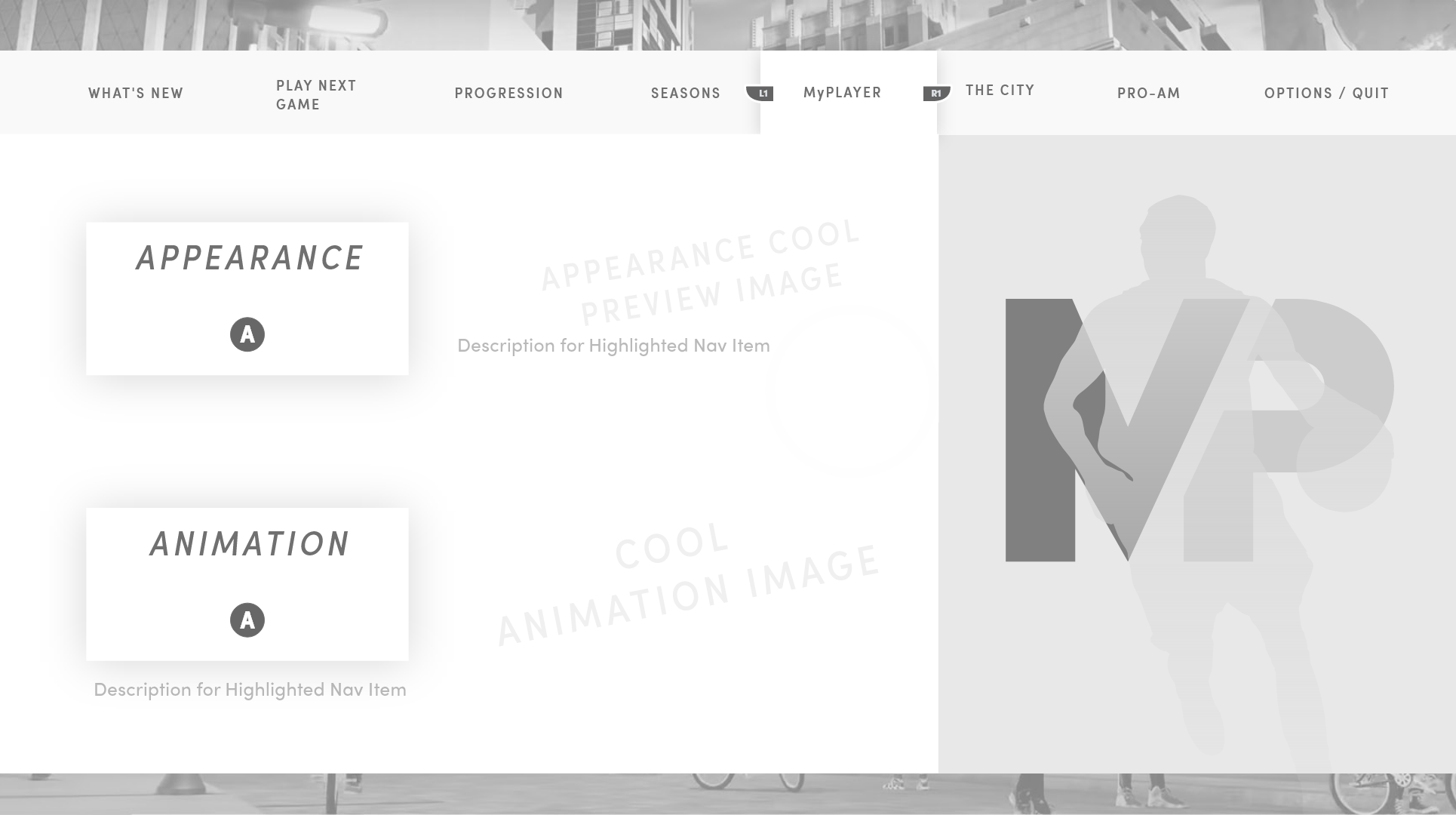The image size is (1456, 815).
Task: Click the description text beside the Appearance card
Action: tap(613, 346)
